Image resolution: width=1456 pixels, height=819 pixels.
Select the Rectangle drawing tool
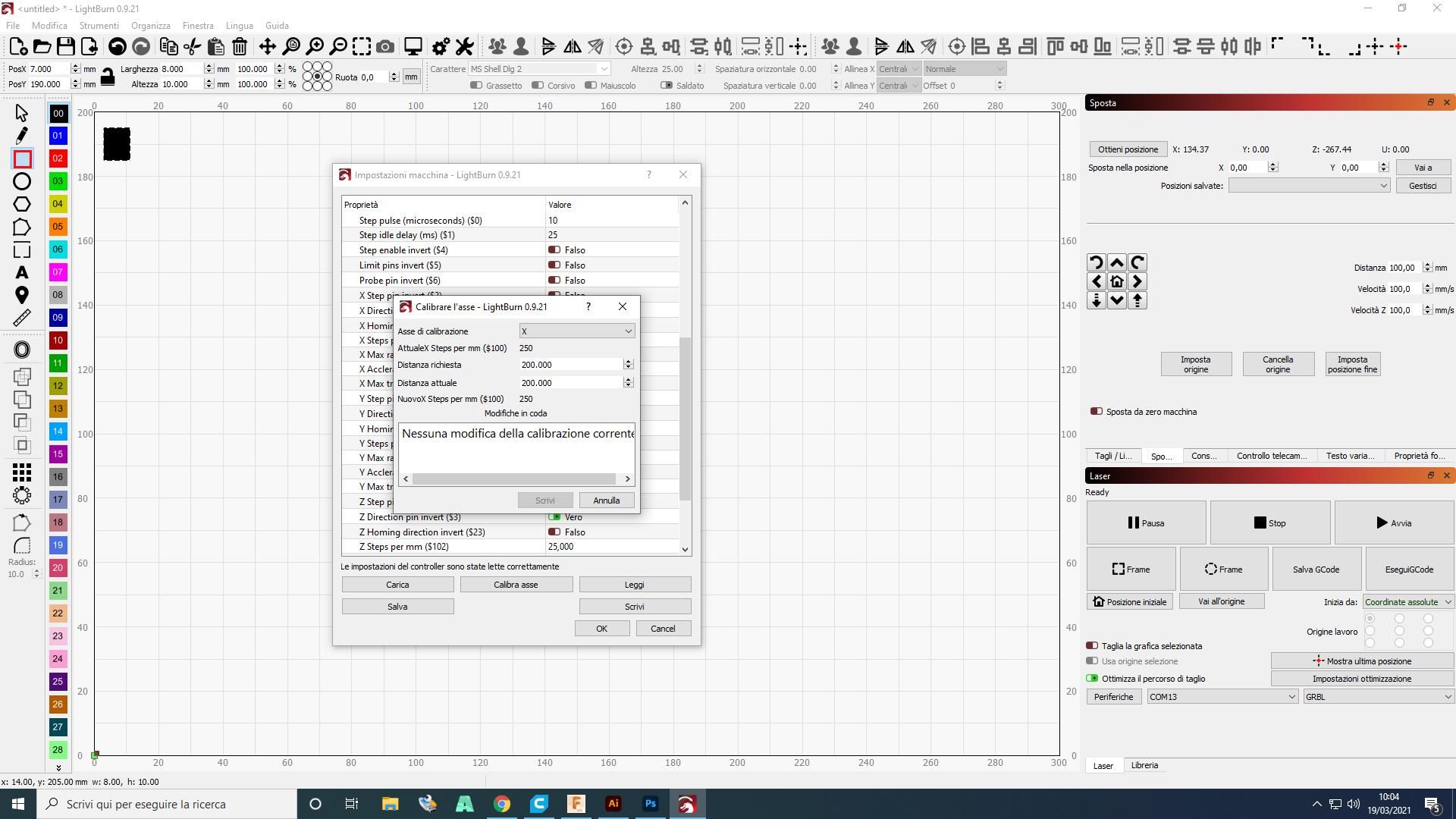coord(21,158)
